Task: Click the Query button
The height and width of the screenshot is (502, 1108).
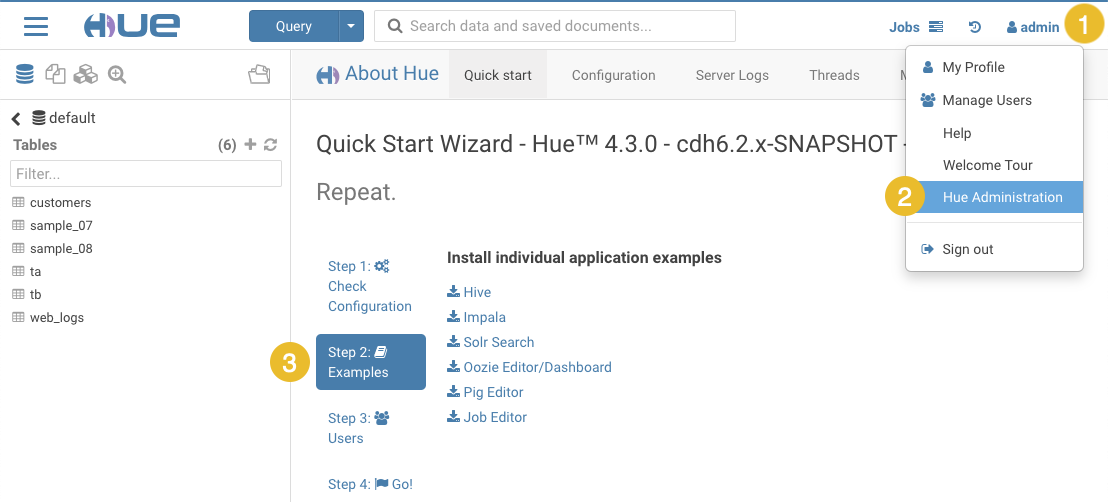Action: tap(293, 26)
